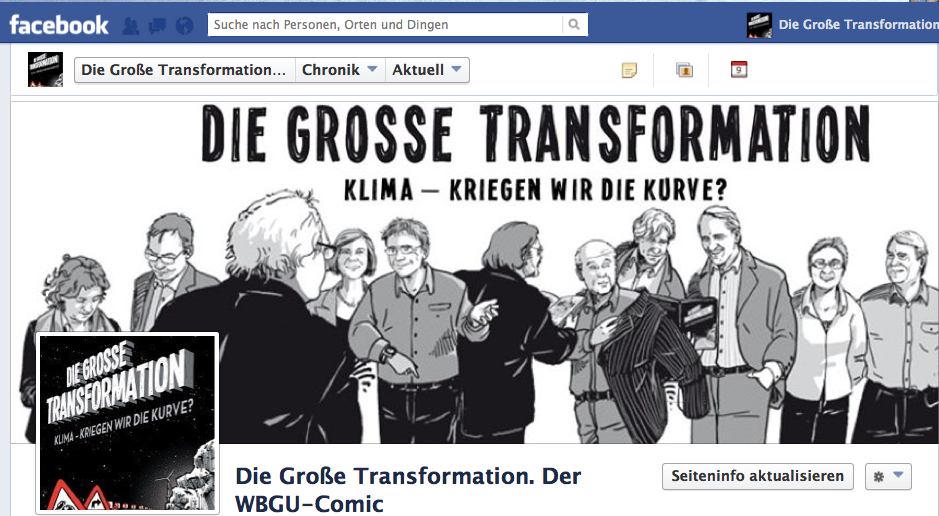
Task: Expand the Aktuell dropdown
Action: pos(427,70)
